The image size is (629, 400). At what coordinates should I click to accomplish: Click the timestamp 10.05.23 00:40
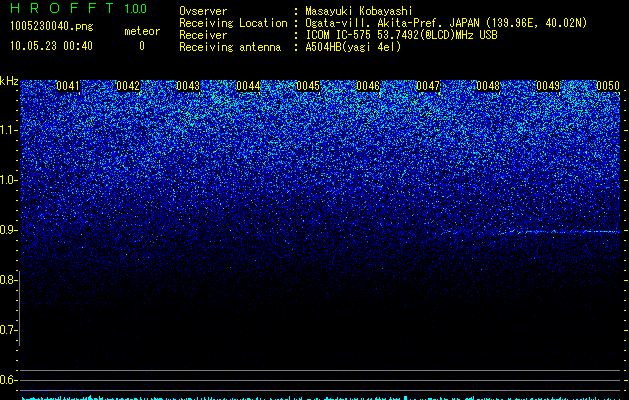(51, 46)
